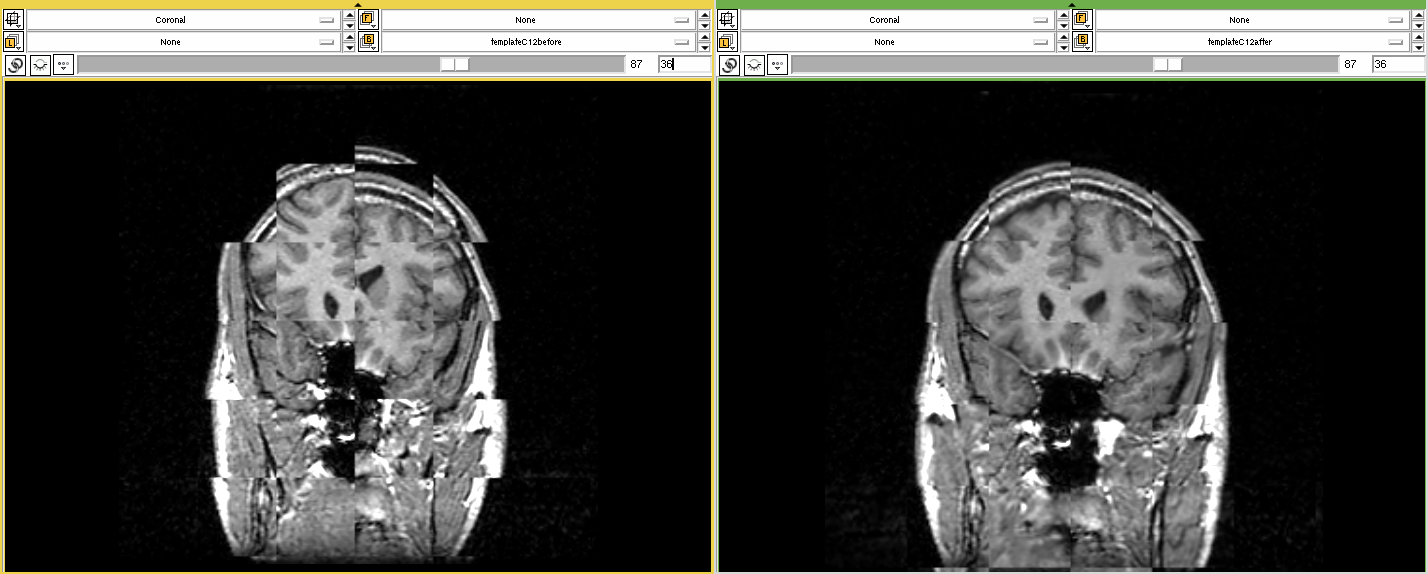1428x574 pixels.
Task: Toggle slice visibility eye in the yellow viewer
Action: pyautogui.click(x=40, y=65)
